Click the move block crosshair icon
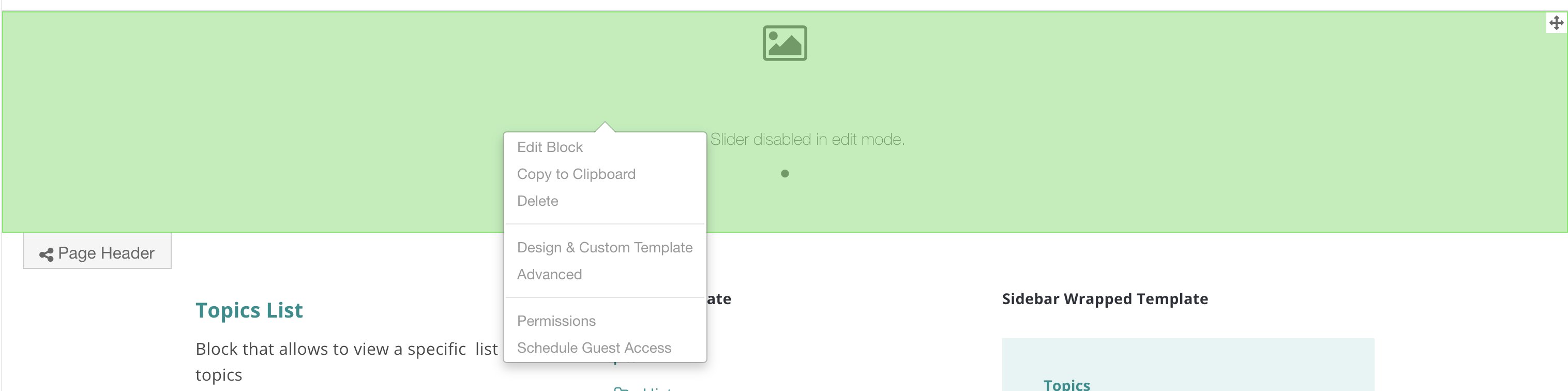This screenshot has width=1568, height=391. pyautogui.click(x=1556, y=23)
